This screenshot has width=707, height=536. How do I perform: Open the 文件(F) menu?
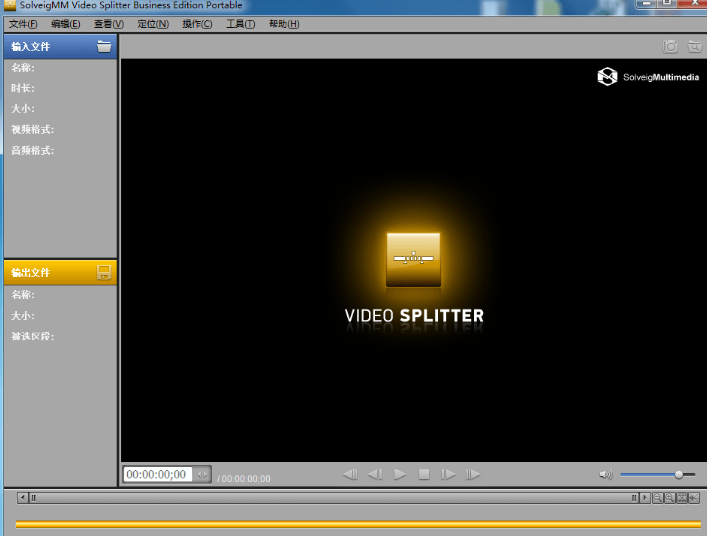(x=23, y=24)
